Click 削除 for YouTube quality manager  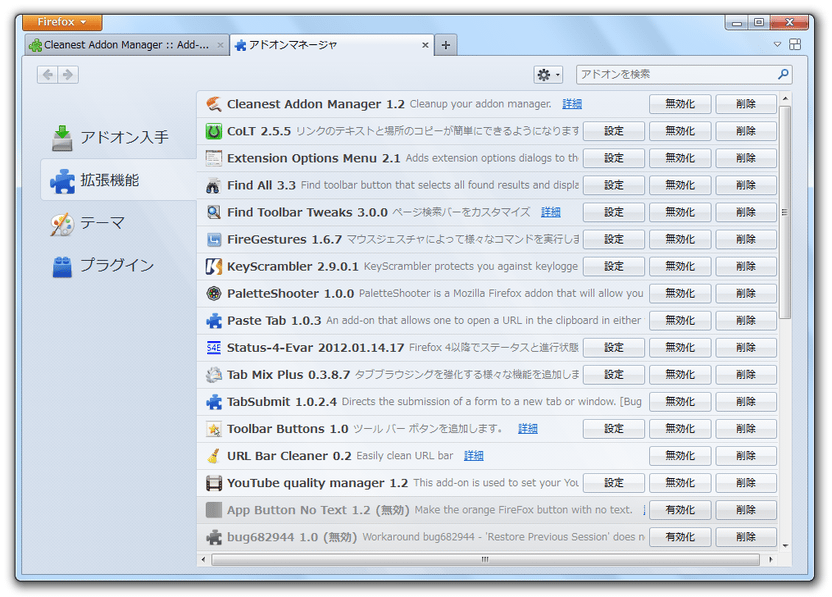(x=746, y=483)
